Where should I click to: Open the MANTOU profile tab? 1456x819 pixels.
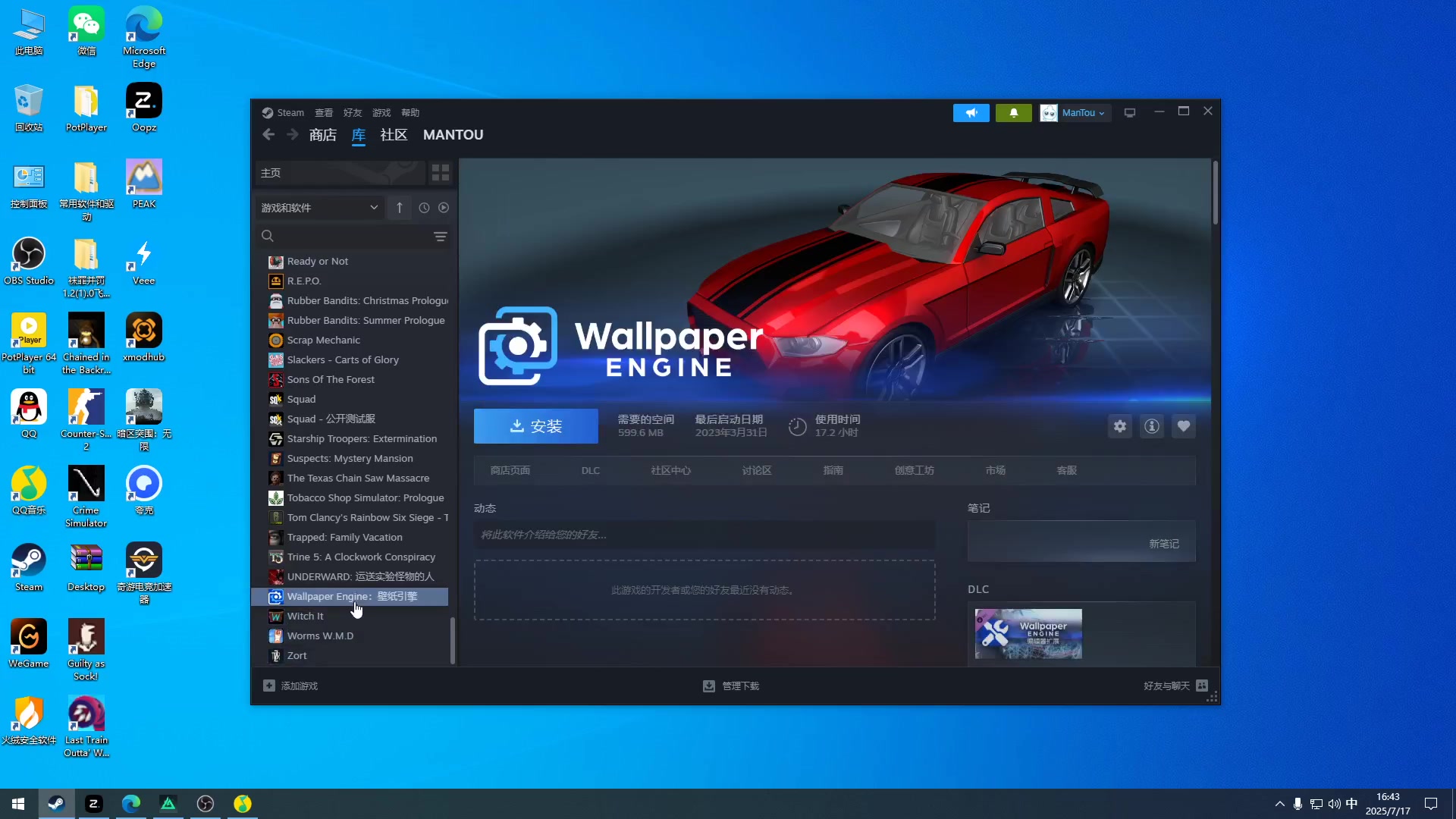point(453,135)
